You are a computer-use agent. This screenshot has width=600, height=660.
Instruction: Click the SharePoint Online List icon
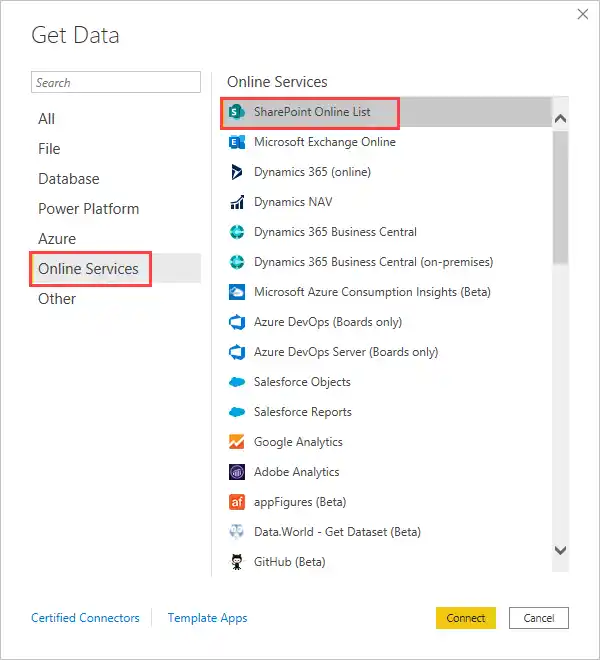coord(237,112)
